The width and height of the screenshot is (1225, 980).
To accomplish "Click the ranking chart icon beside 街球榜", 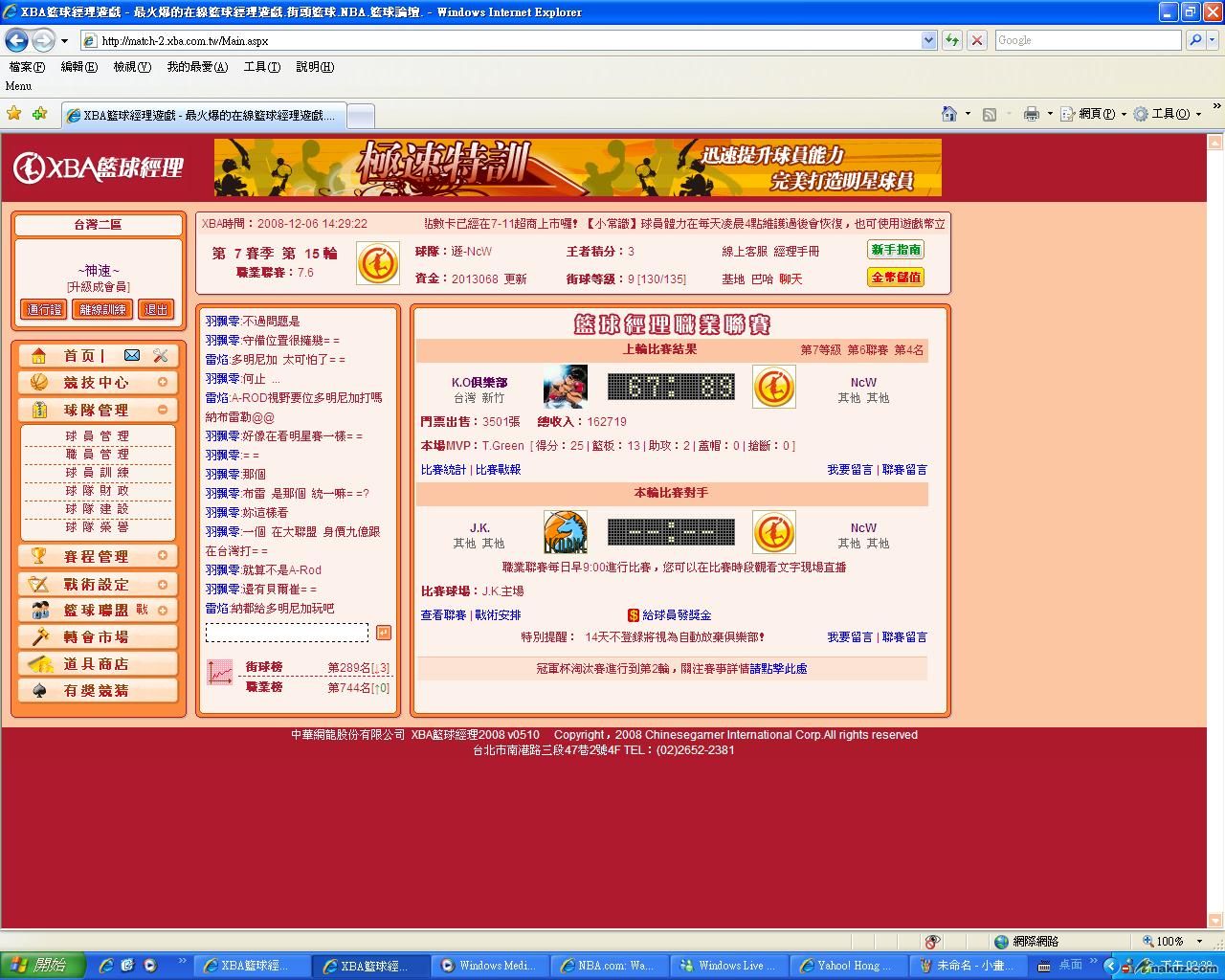I will pos(220,673).
